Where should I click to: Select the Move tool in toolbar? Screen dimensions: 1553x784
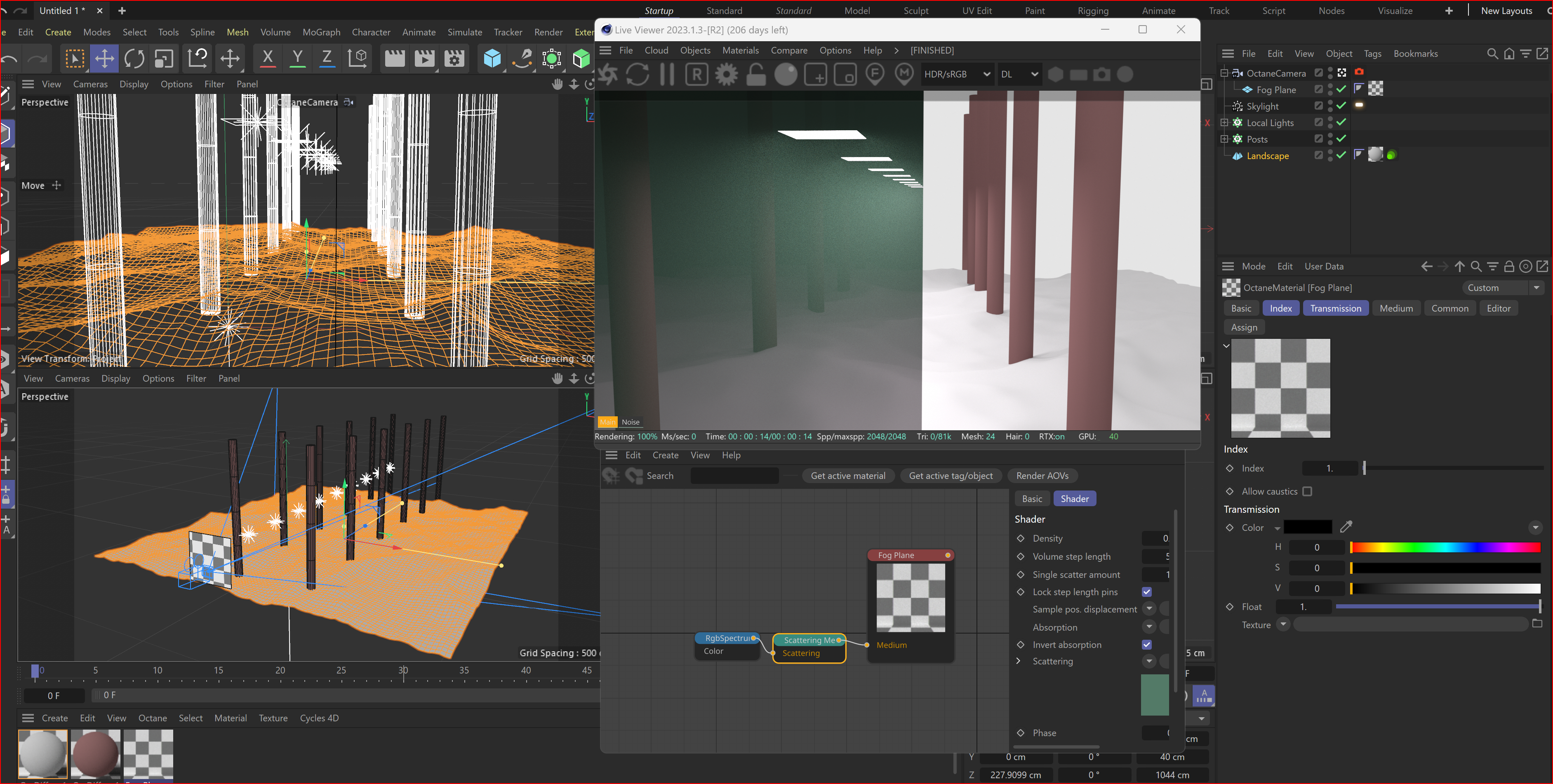coord(104,59)
